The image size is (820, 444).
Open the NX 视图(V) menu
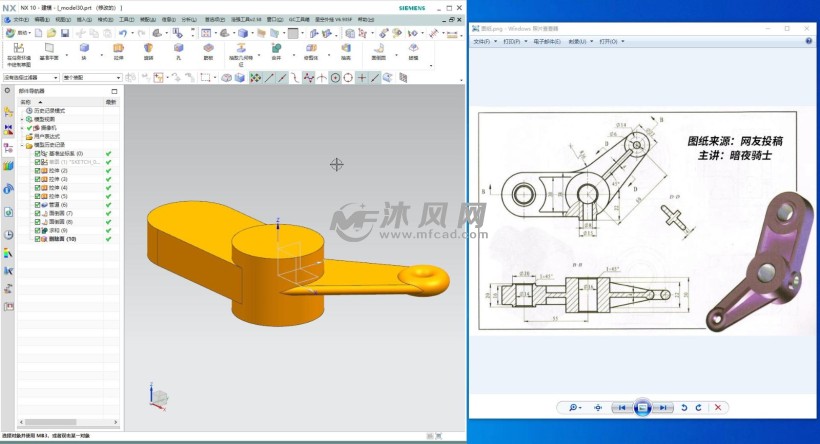63,19
